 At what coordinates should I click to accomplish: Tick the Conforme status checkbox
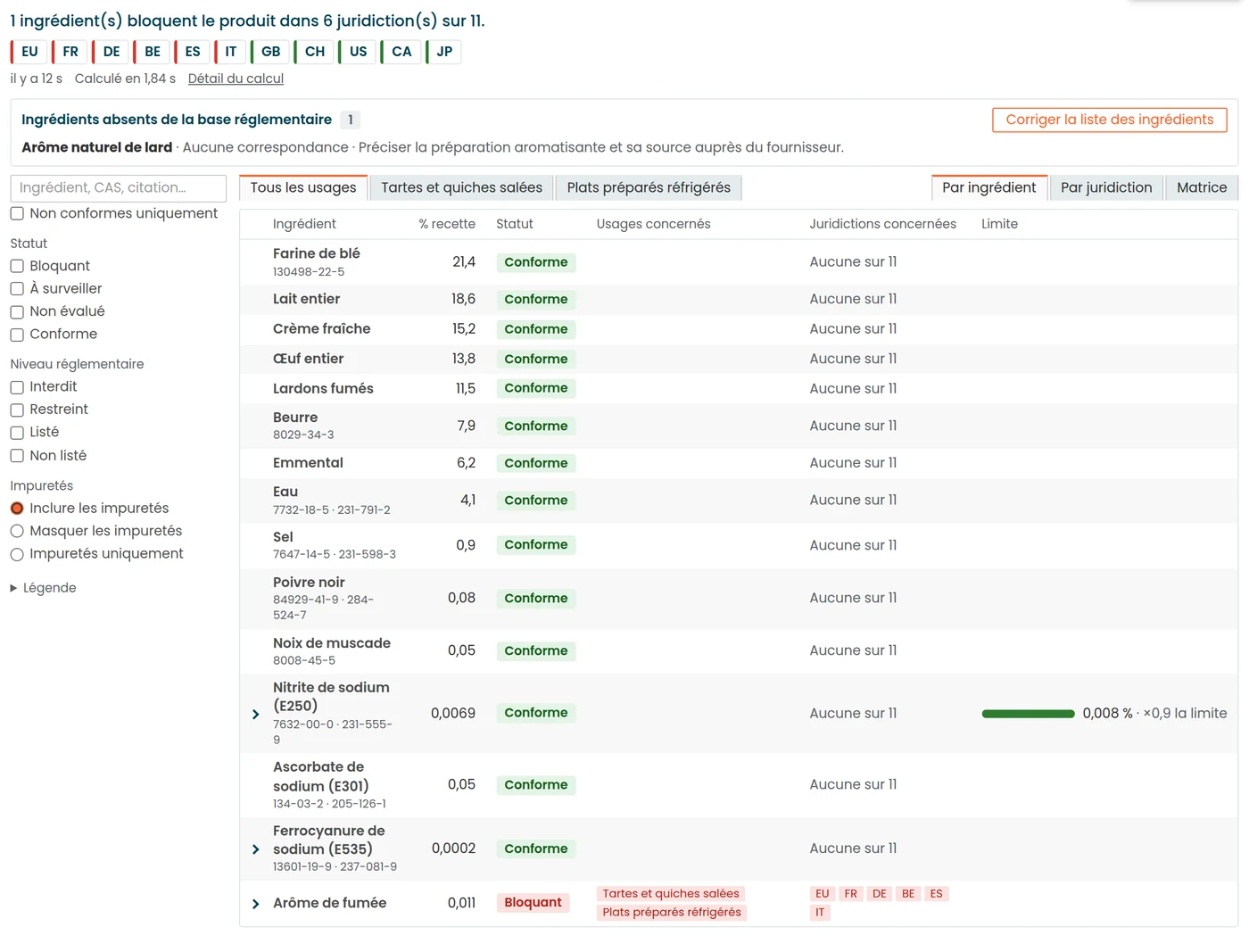point(17,335)
